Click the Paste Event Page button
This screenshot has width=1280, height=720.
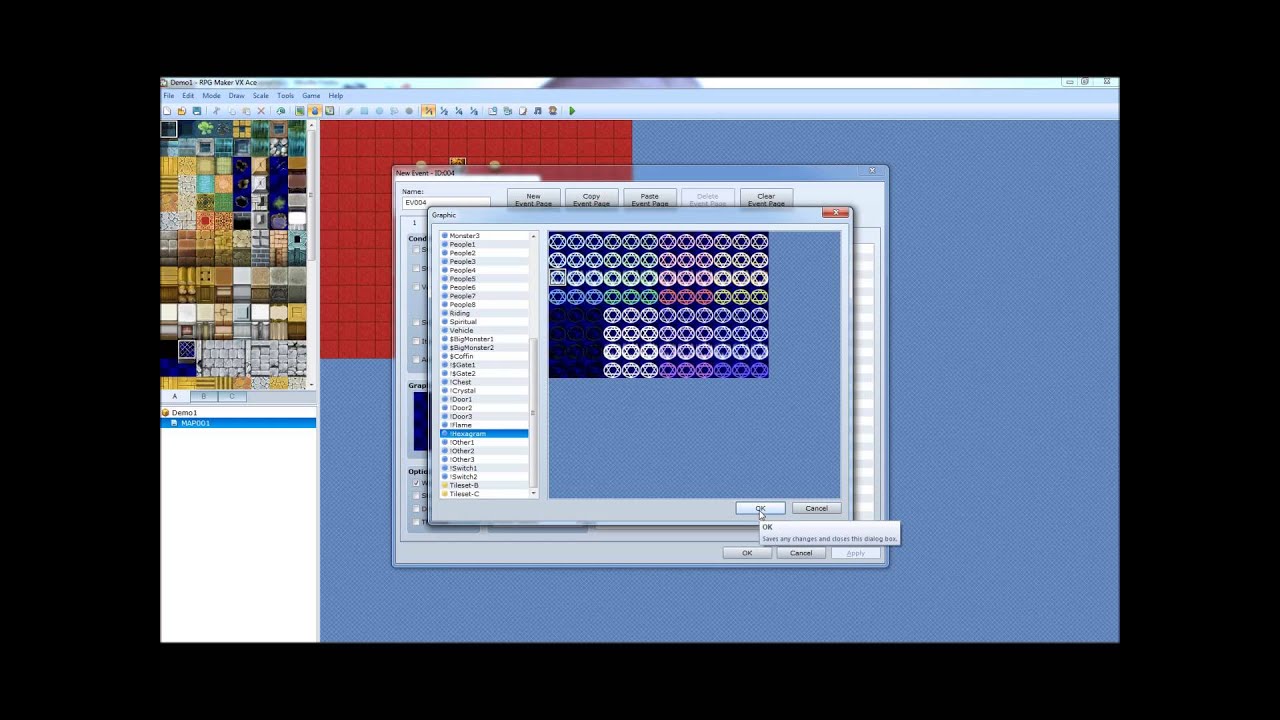(x=649, y=199)
